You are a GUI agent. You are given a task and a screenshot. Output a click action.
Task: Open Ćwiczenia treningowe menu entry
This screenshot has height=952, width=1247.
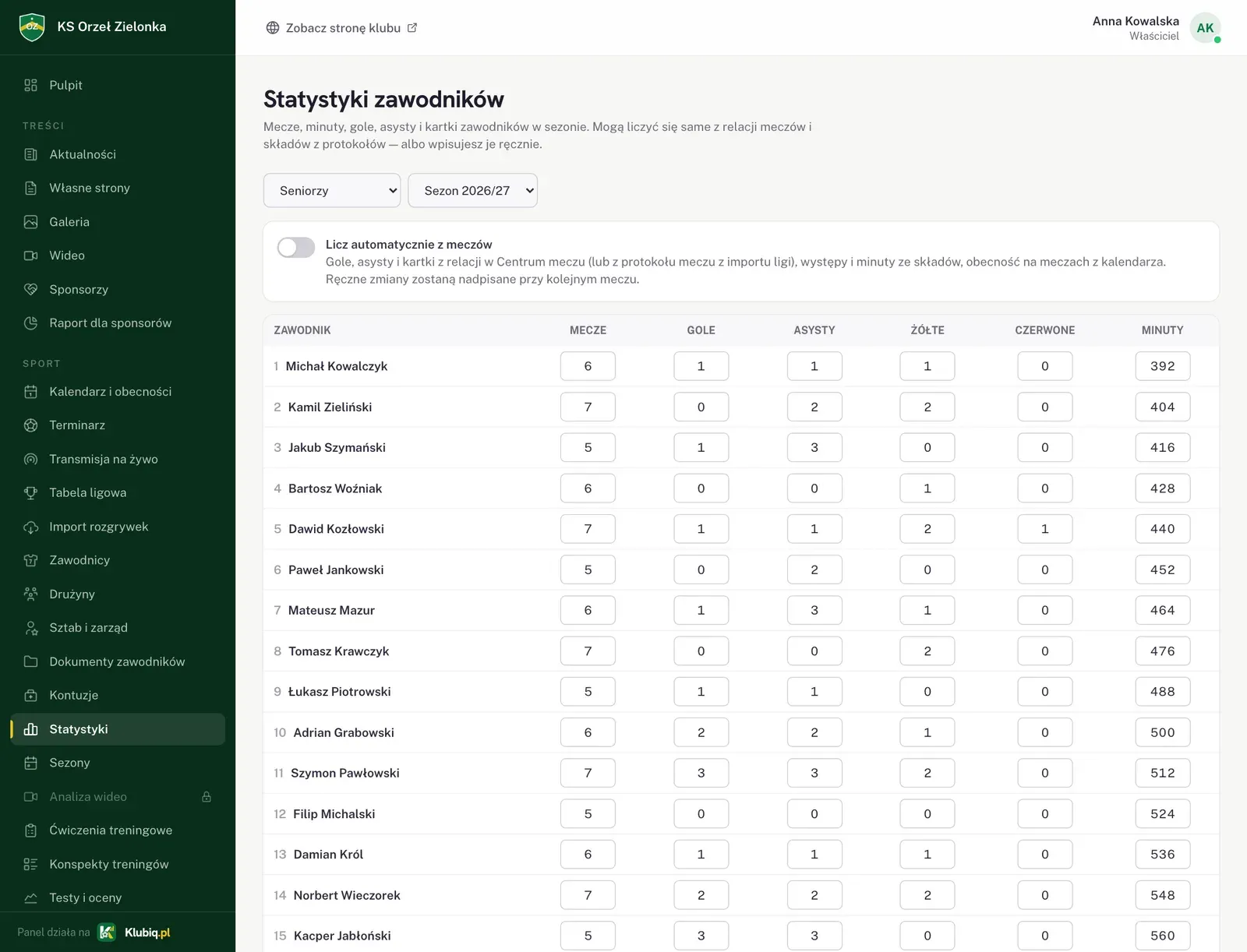118,830
